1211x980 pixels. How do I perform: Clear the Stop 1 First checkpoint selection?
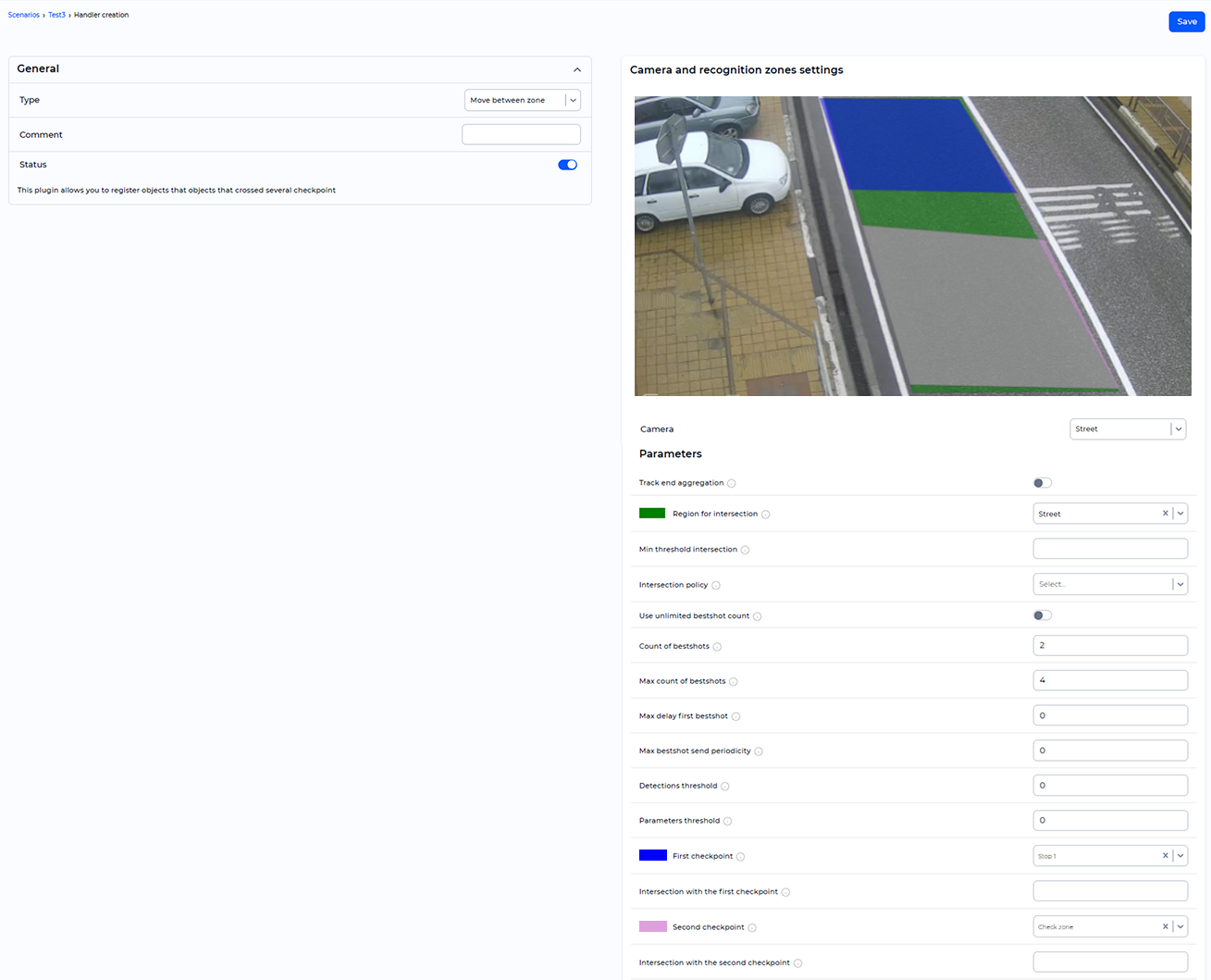coord(1165,855)
